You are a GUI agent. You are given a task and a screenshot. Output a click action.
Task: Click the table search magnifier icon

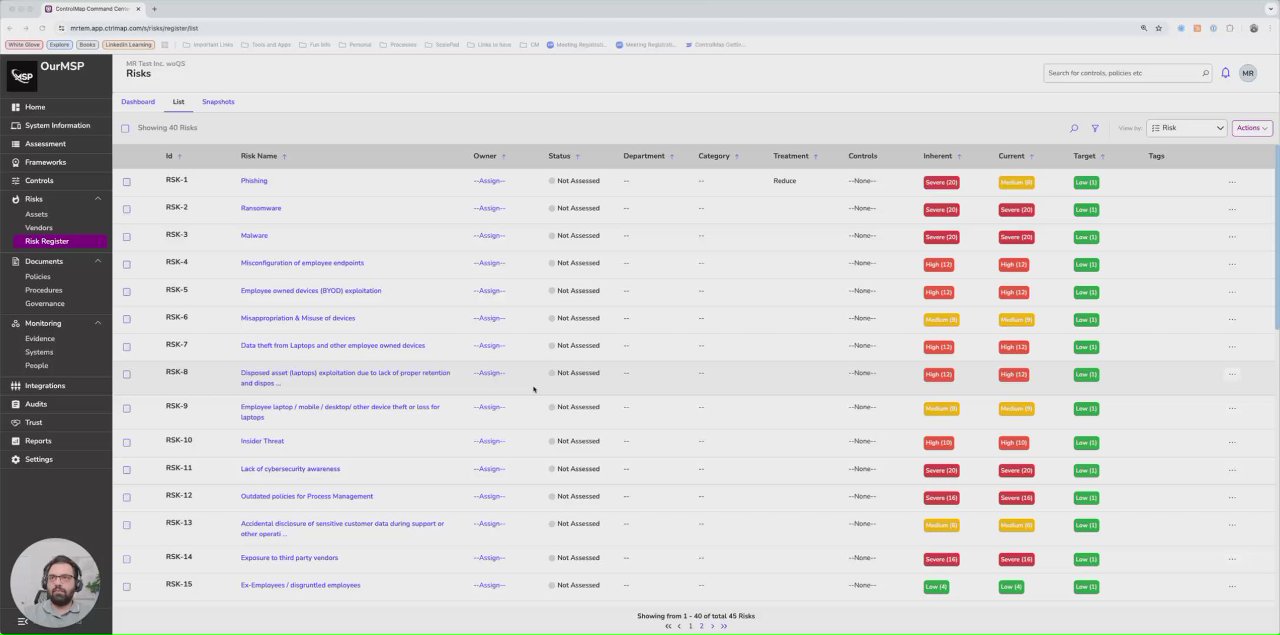(x=1074, y=128)
